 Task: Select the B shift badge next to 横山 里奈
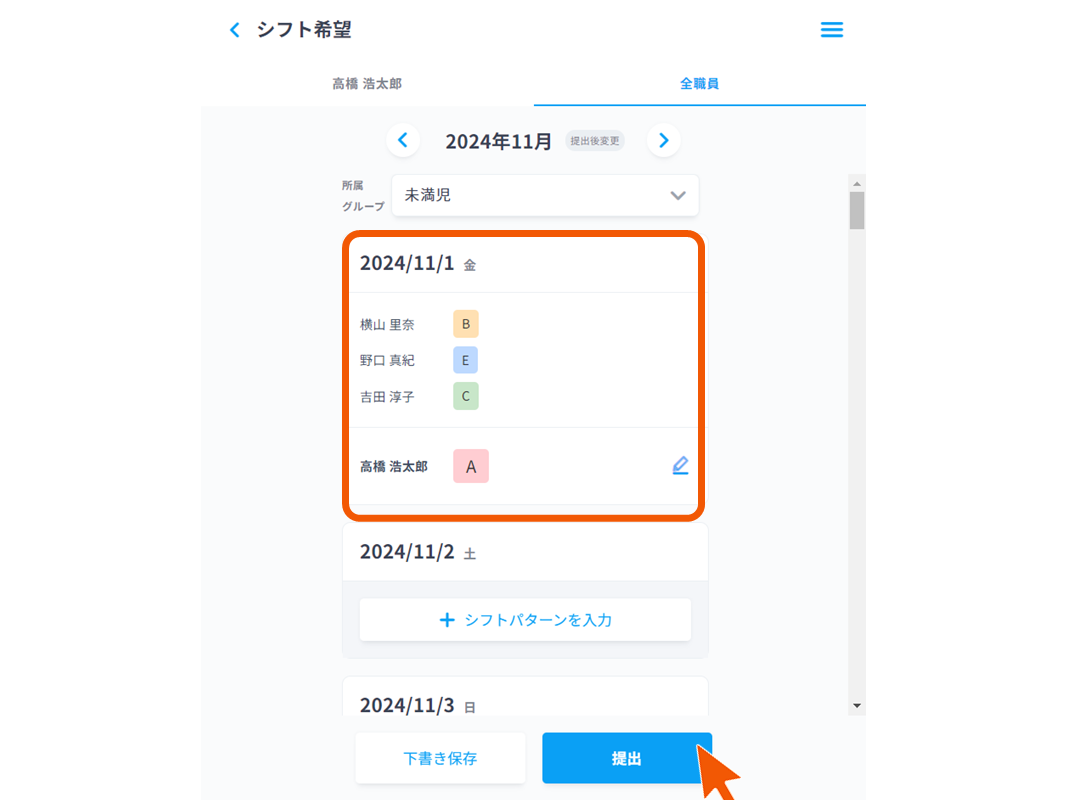coord(465,323)
